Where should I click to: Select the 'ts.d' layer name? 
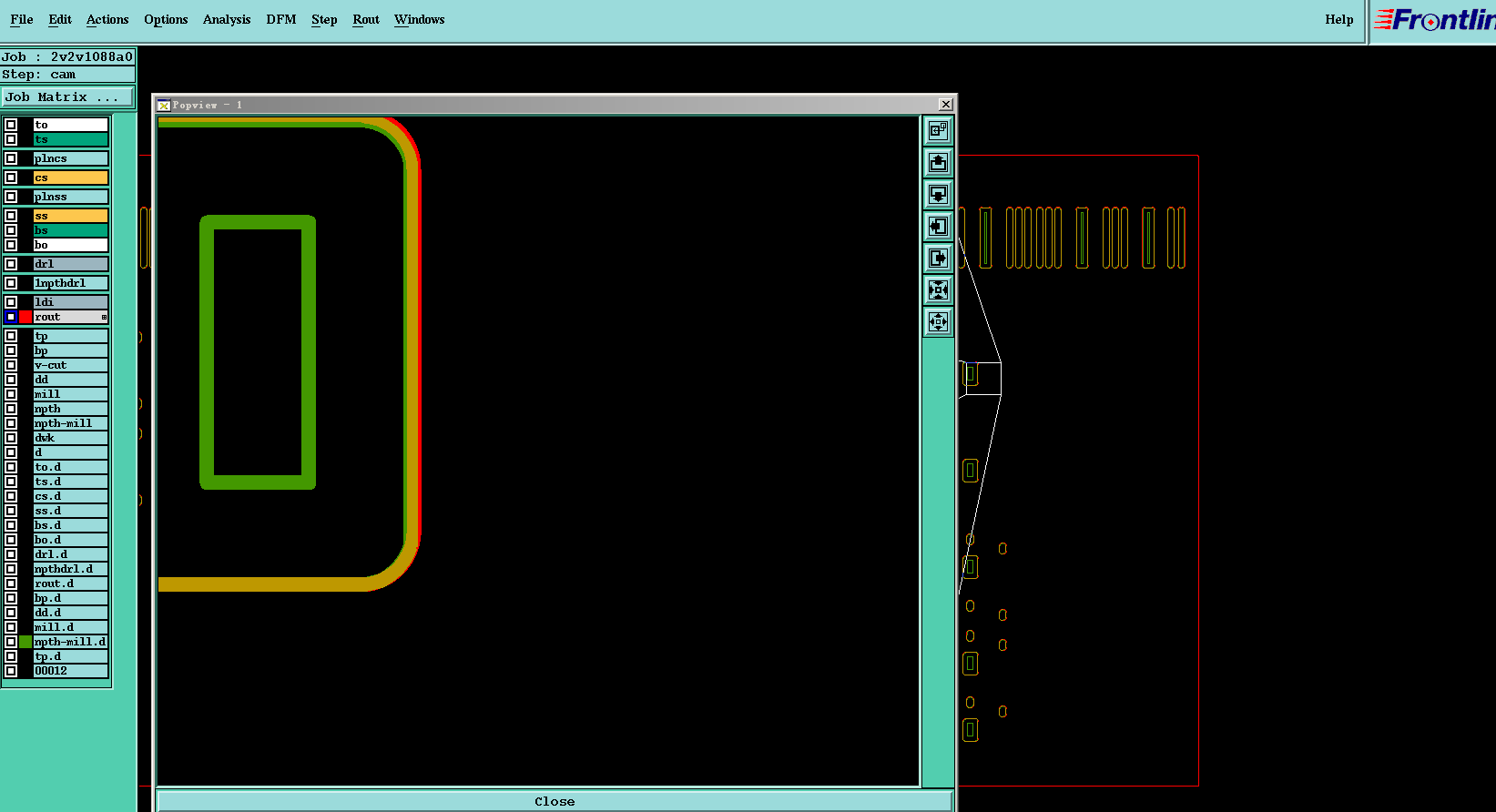(71, 482)
